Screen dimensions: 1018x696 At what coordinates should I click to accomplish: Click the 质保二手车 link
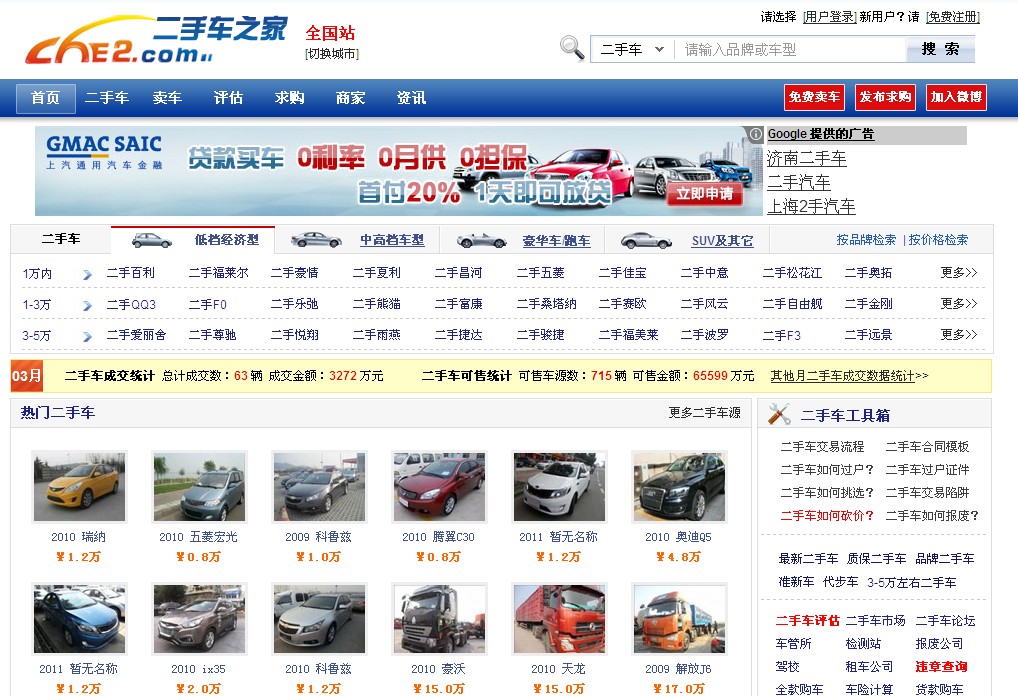pyautogui.click(x=876, y=558)
